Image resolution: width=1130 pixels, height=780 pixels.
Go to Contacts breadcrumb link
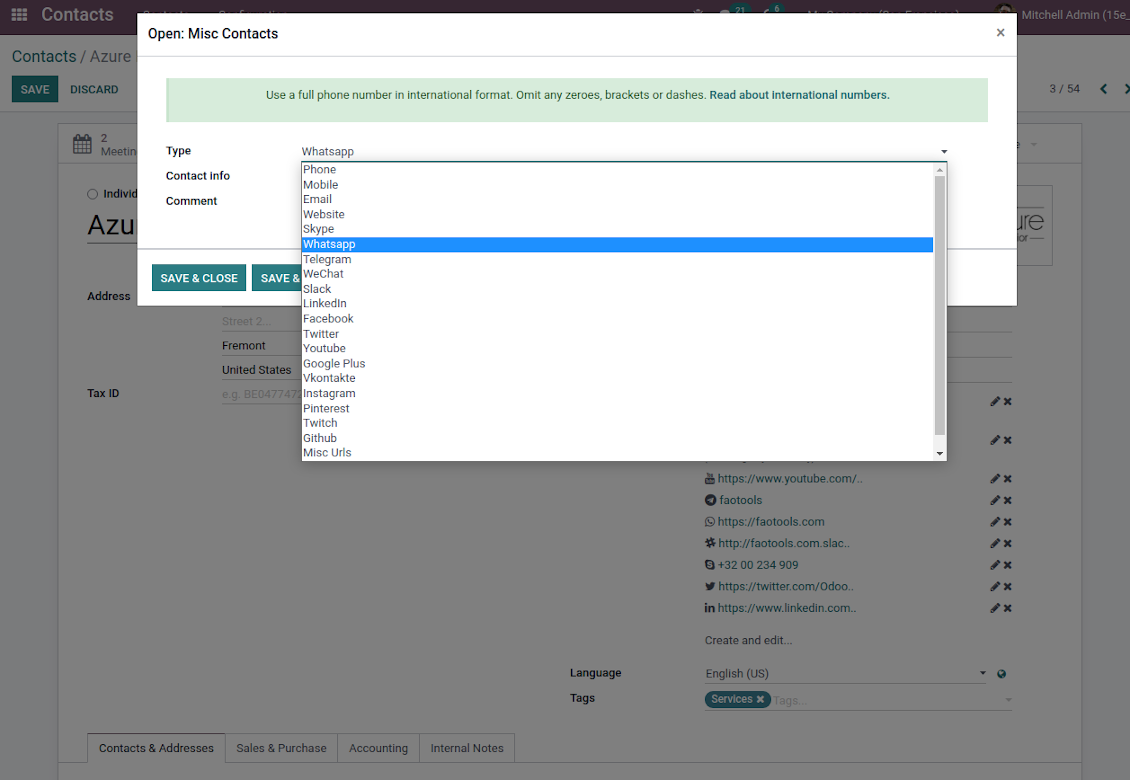(44, 56)
